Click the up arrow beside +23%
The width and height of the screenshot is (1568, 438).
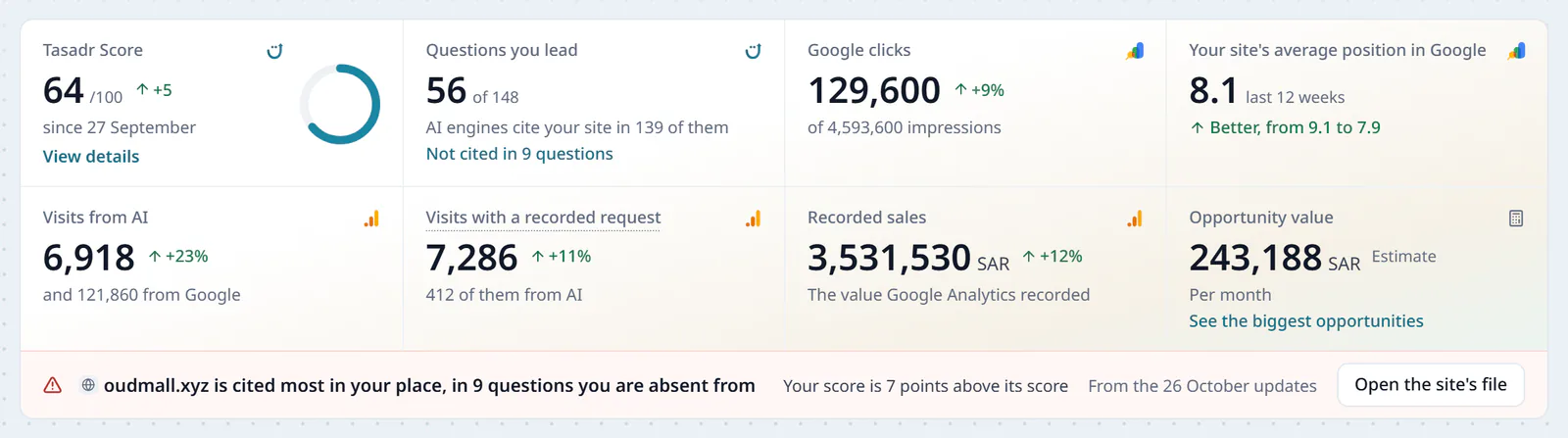(155, 256)
